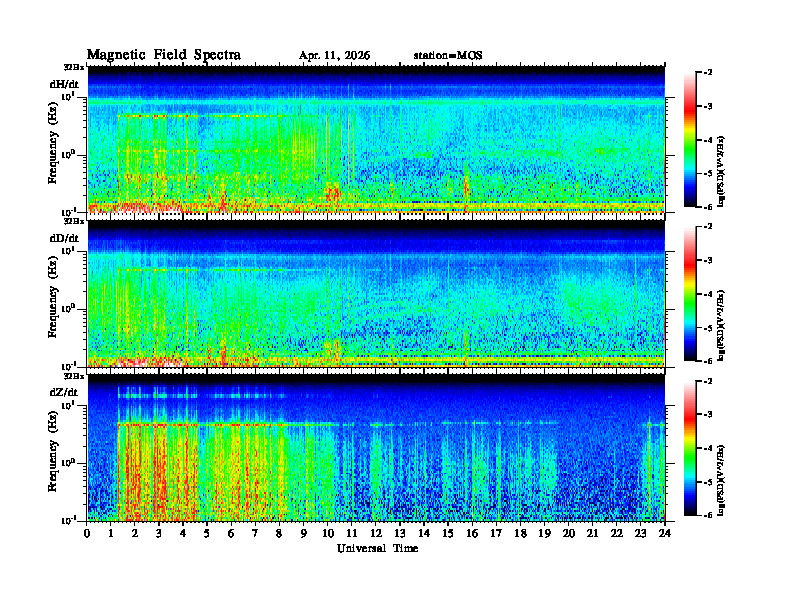Click the "station=MOS" label
The height and width of the screenshot is (612, 792).
[x=448, y=56]
